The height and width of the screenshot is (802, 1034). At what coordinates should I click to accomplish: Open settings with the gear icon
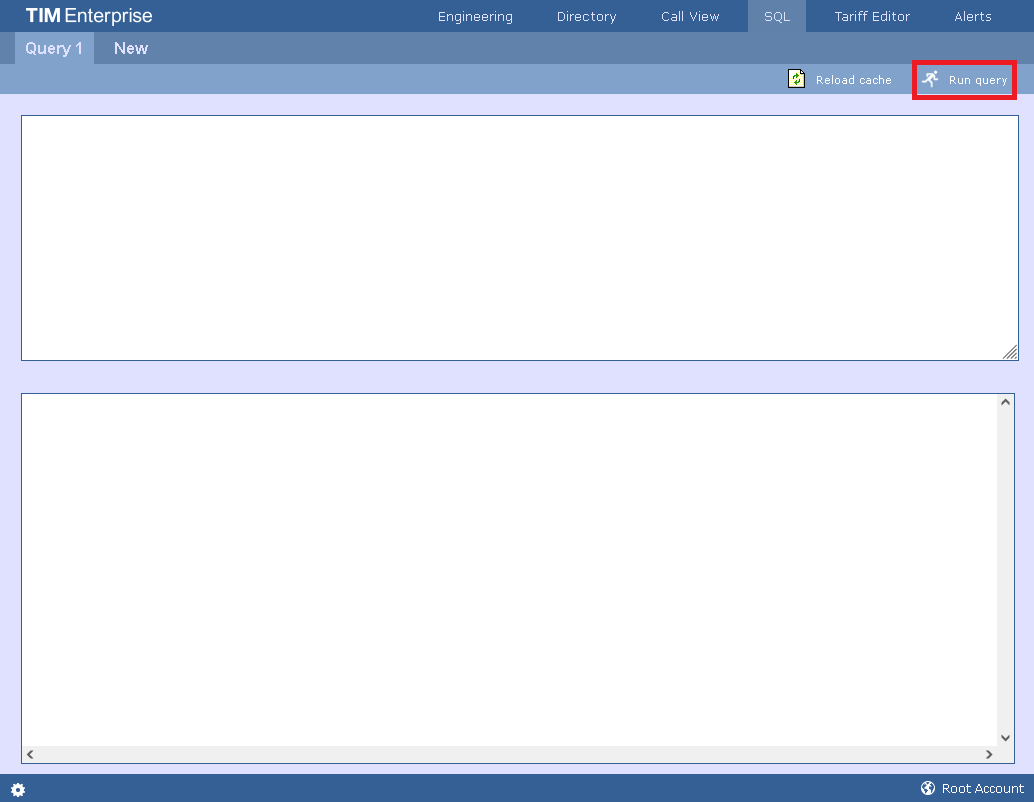coord(17,789)
